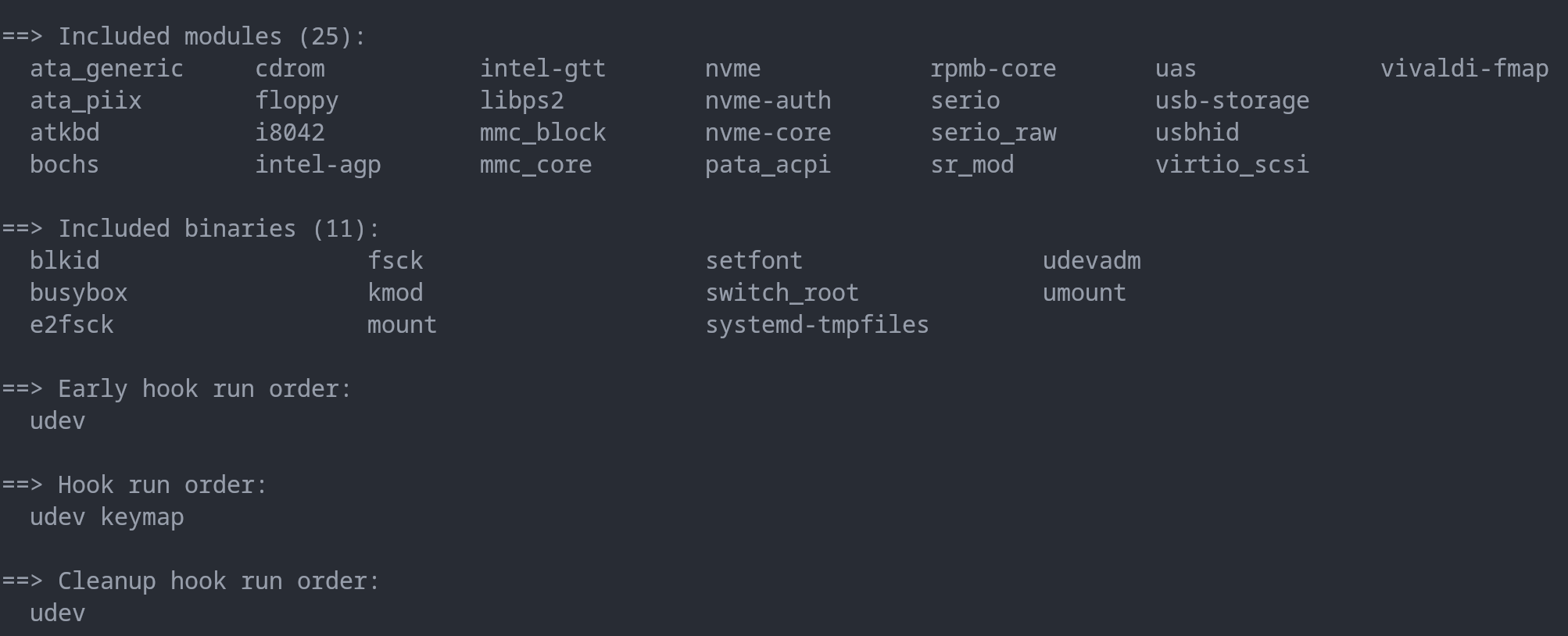Click the e2fsck binary name
The width and height of the screenshot is (1568, 636).
(71, 325)
